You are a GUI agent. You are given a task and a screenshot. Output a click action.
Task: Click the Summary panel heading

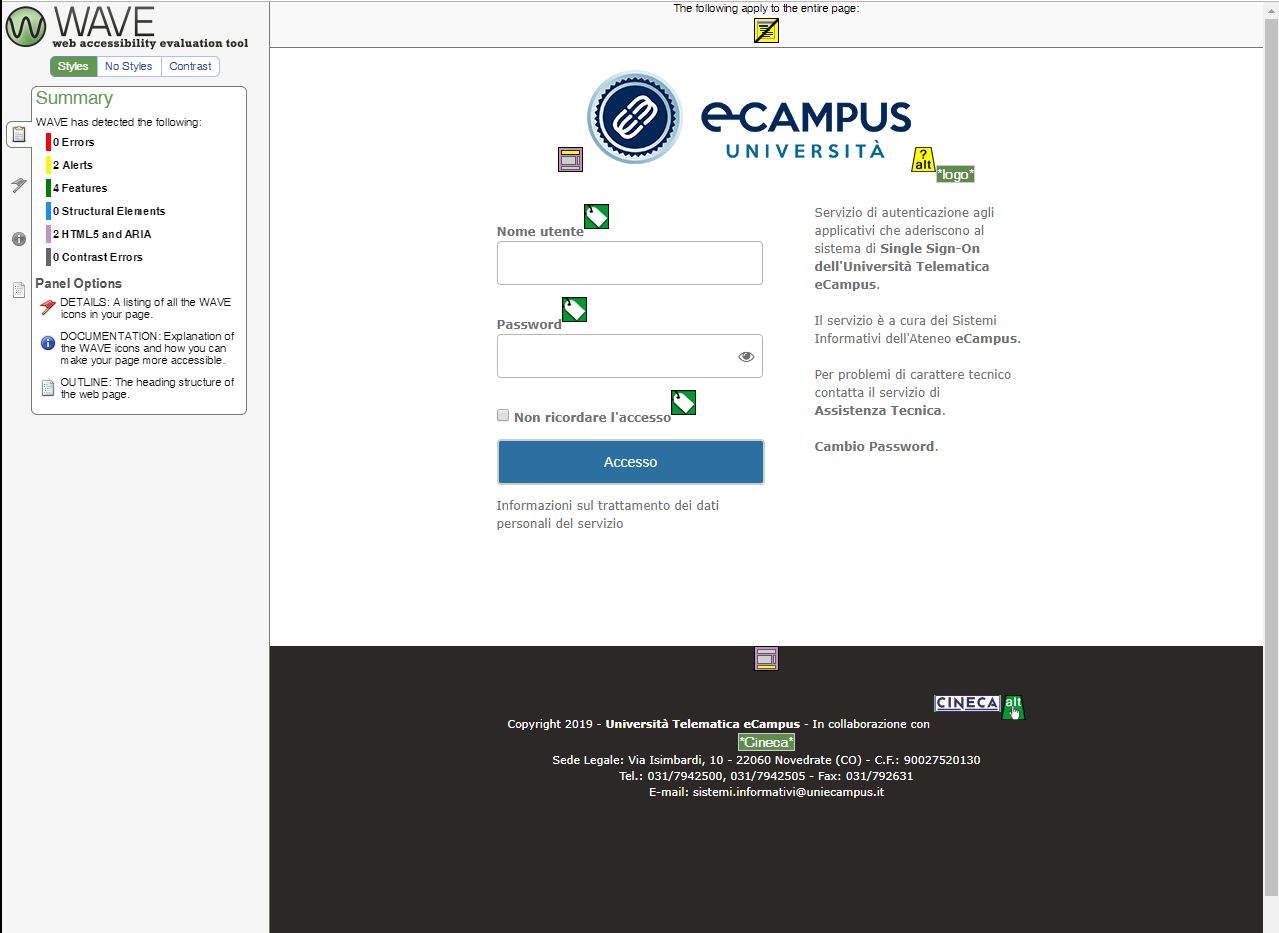[x=74, y=98]
